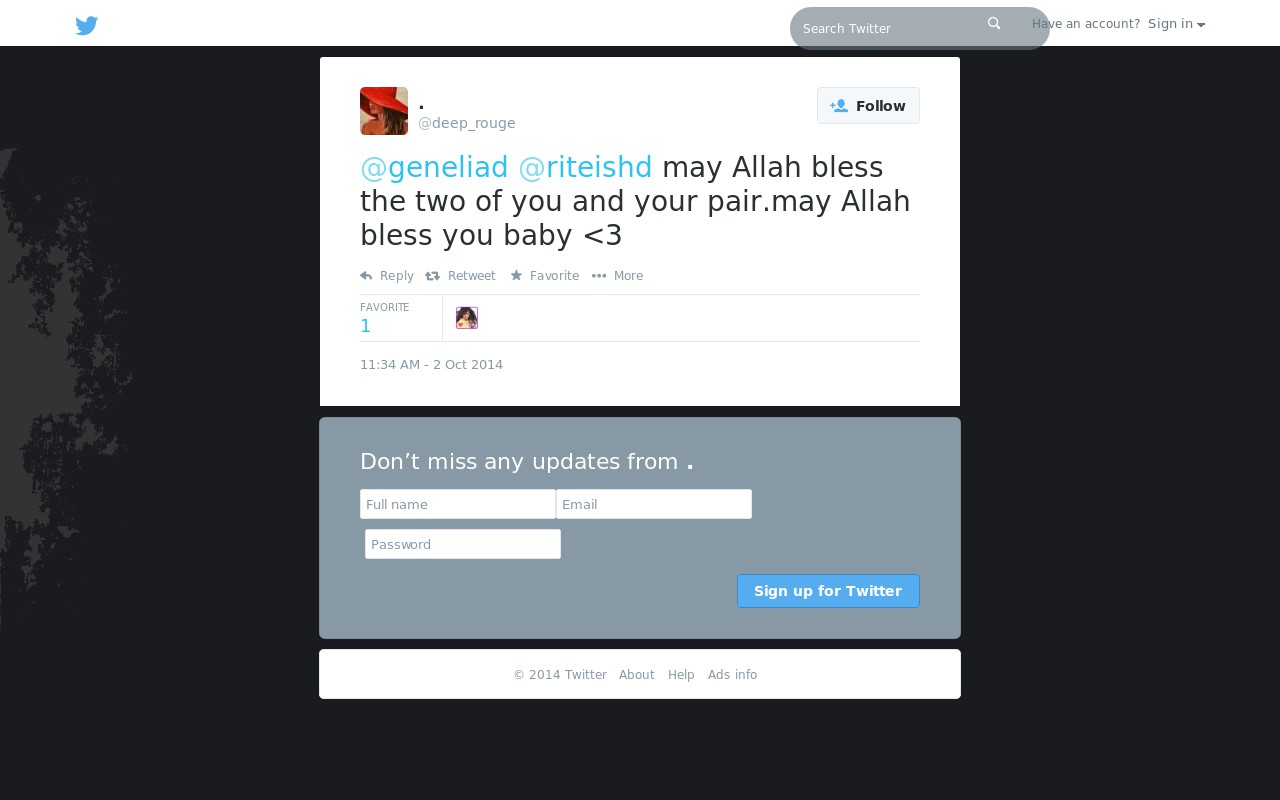Click the Retweet icon
The image size is (1280, 800).
coord(432,276)
